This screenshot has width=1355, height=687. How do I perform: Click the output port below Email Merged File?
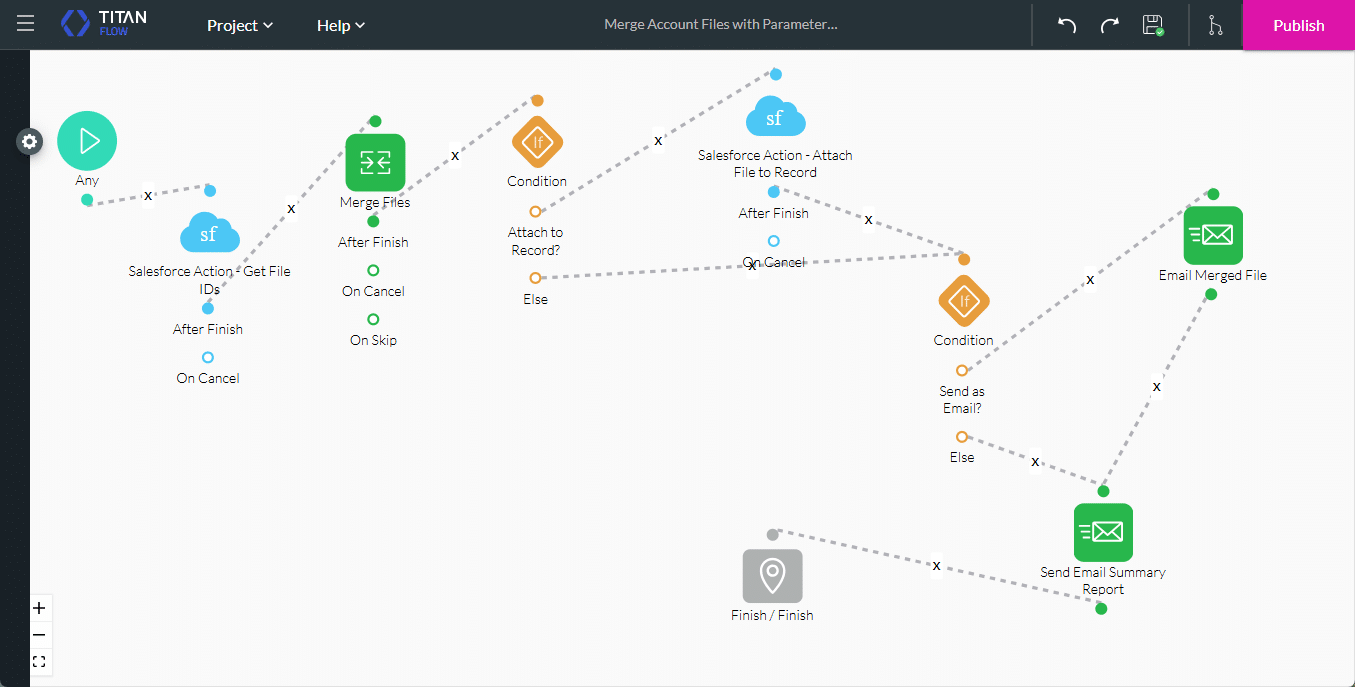point(1211,294)
